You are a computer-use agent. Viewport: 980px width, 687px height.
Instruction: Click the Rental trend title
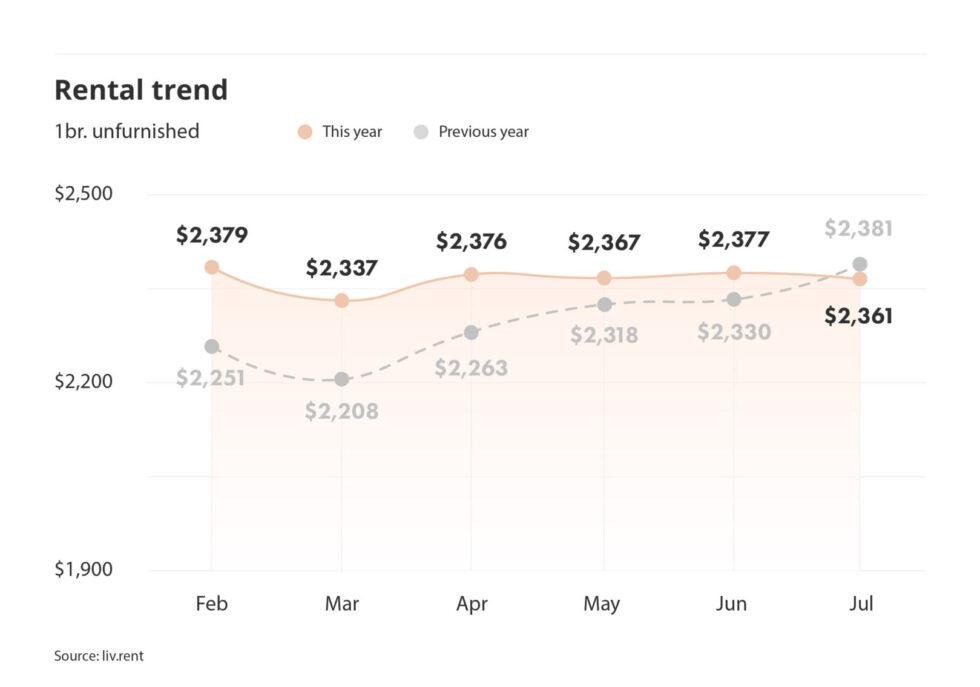141,90
